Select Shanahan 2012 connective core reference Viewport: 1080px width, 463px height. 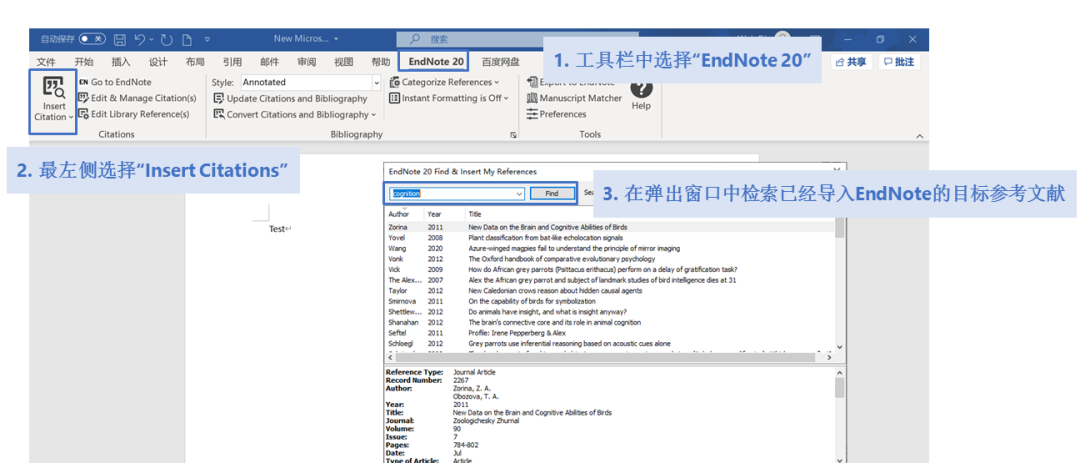610,322
